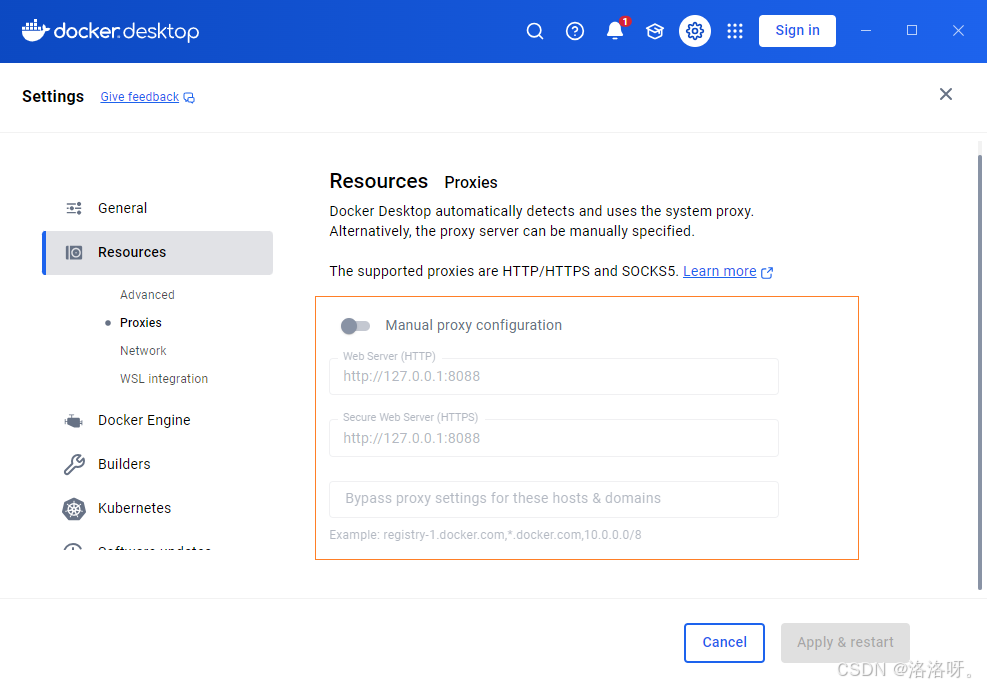Click Apply & restart button
The height and width of the screenshot is (687, 987).
[x=845, y=642]
